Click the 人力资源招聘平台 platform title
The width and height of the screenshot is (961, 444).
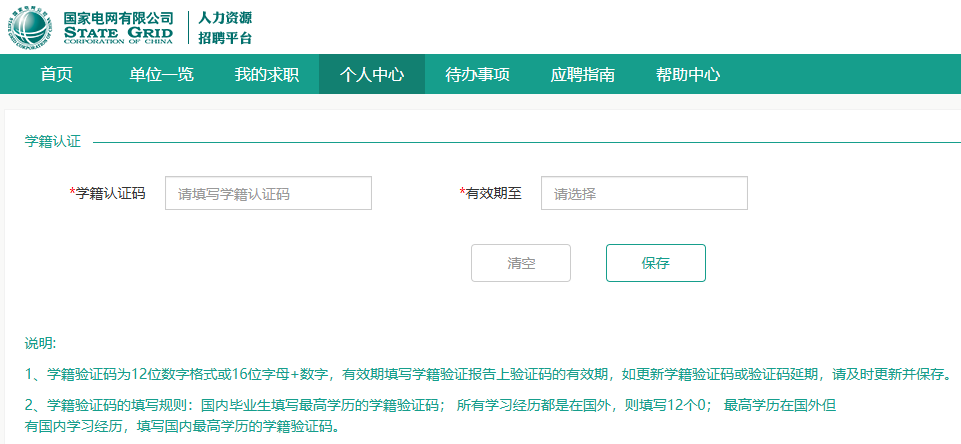click(225, 28)
